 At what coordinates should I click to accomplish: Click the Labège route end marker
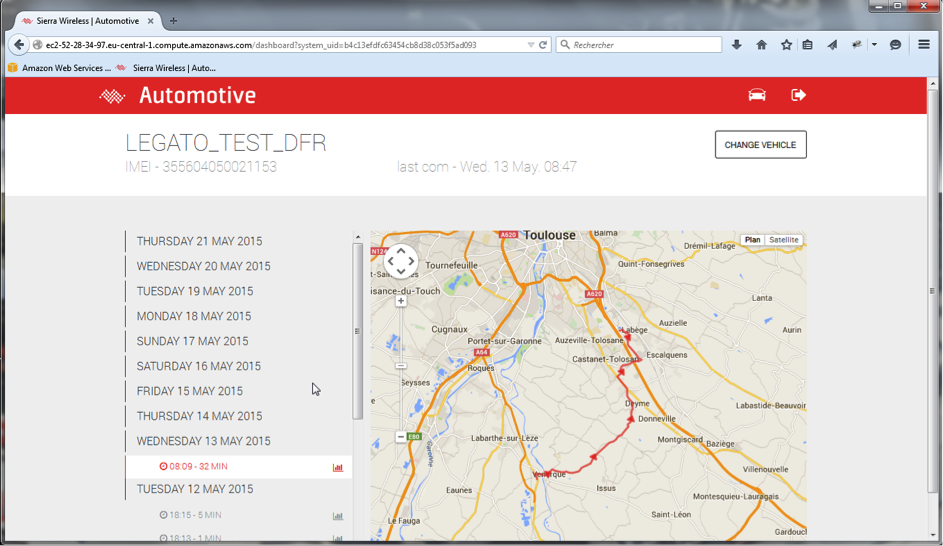click(627, 337)
